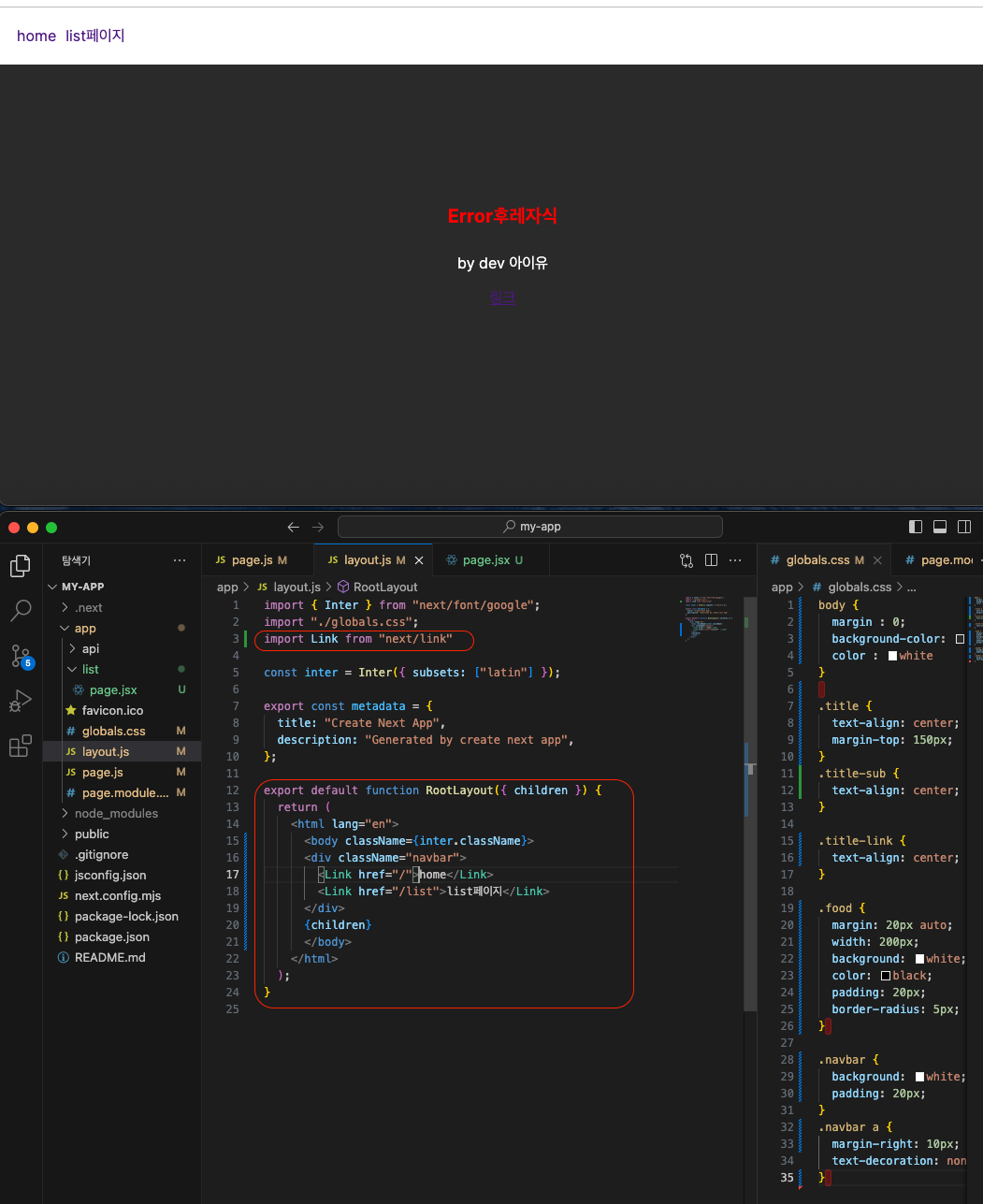
Task: Open package-lock.json in the explorer
Action: (x=122, y=916)
